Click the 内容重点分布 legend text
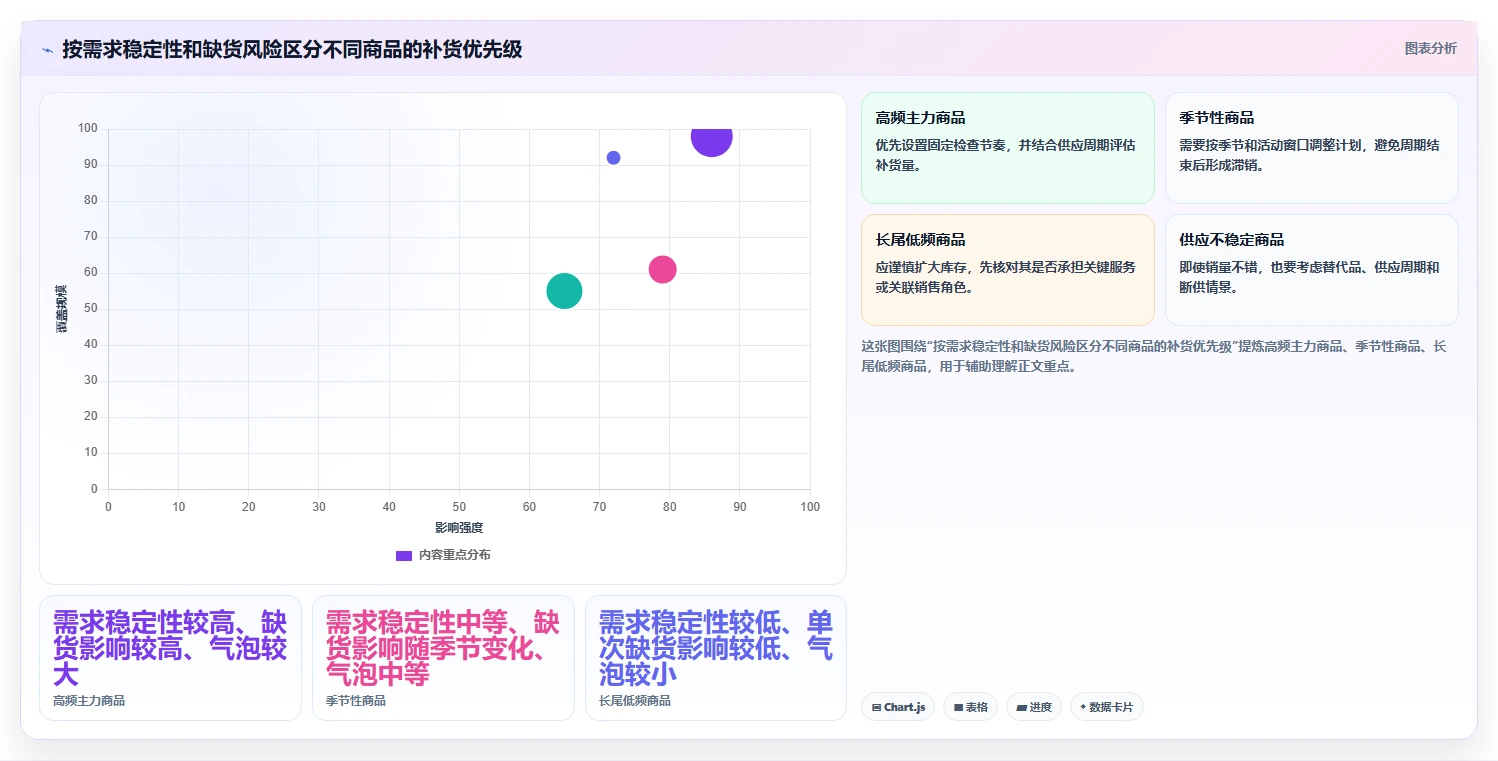Screen dimensions: 1498x761 coord(454,555)
